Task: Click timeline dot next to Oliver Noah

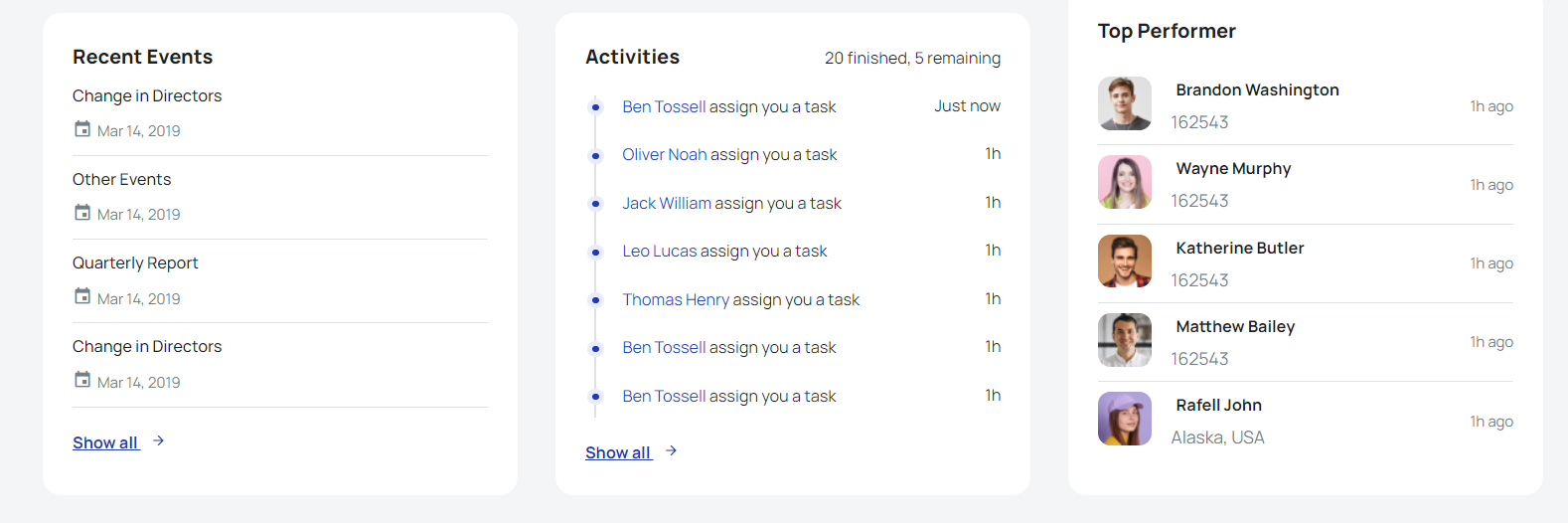Action: click(595, 155)
